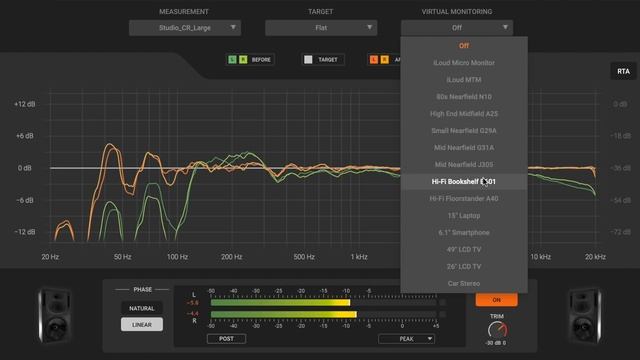
Task: Click the L channel level meter bar
Action: pyautogui.click(x=323, y=302)
